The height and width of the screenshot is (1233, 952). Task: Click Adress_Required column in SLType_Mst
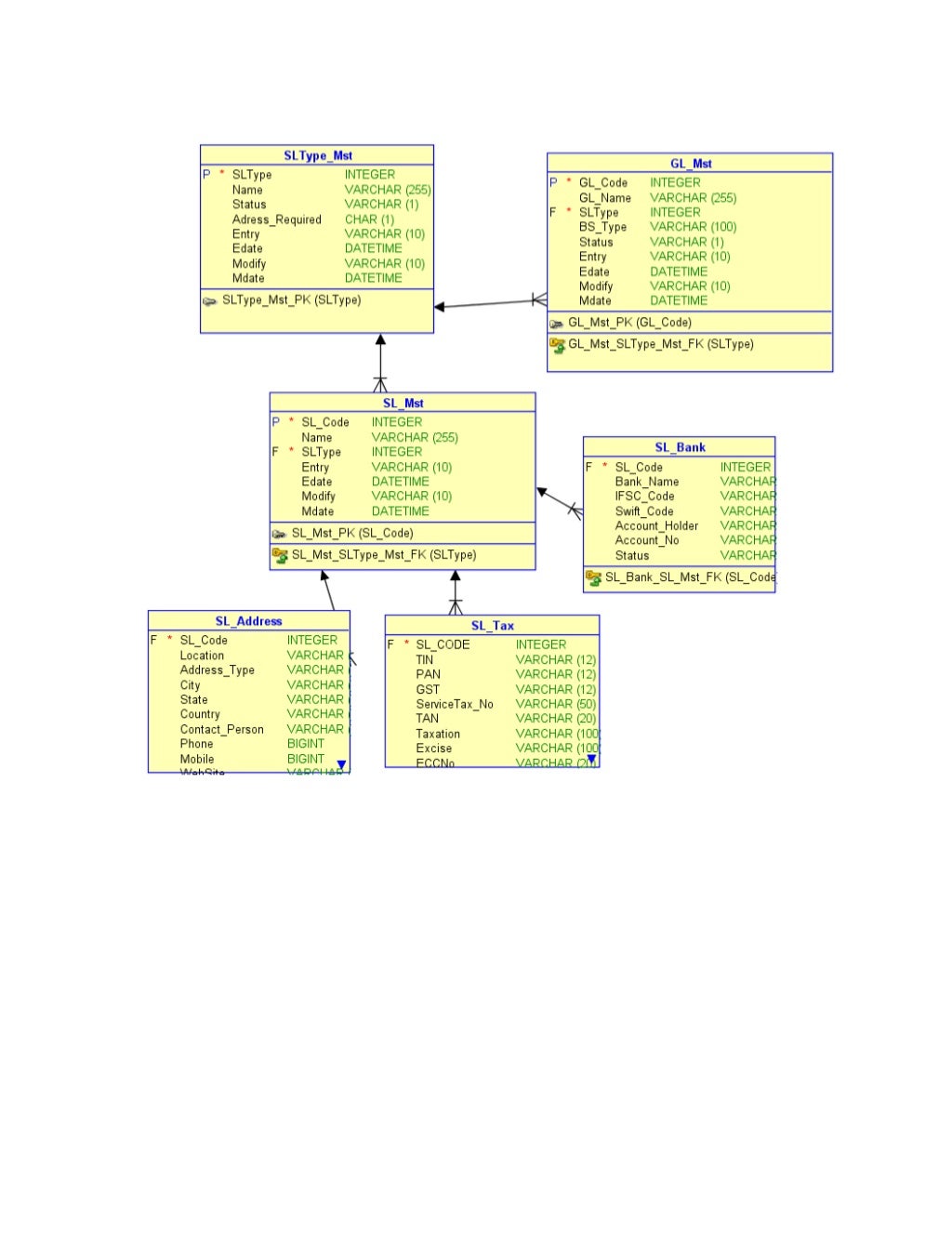pos(277,220)
